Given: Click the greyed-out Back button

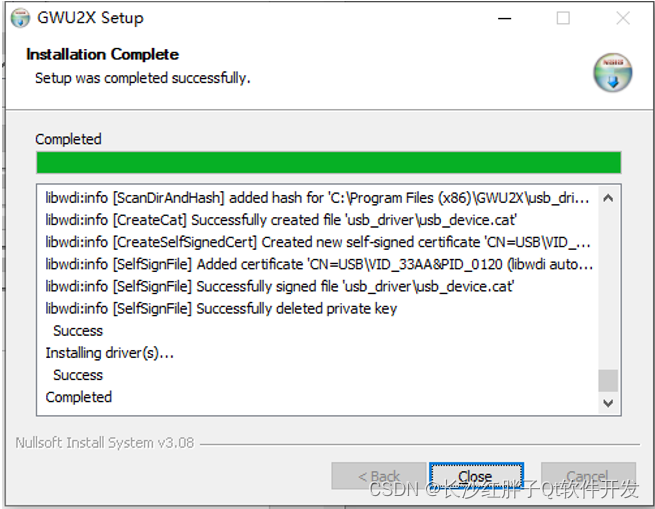Looking at the screenshot, I should click(x=378, y=476).
